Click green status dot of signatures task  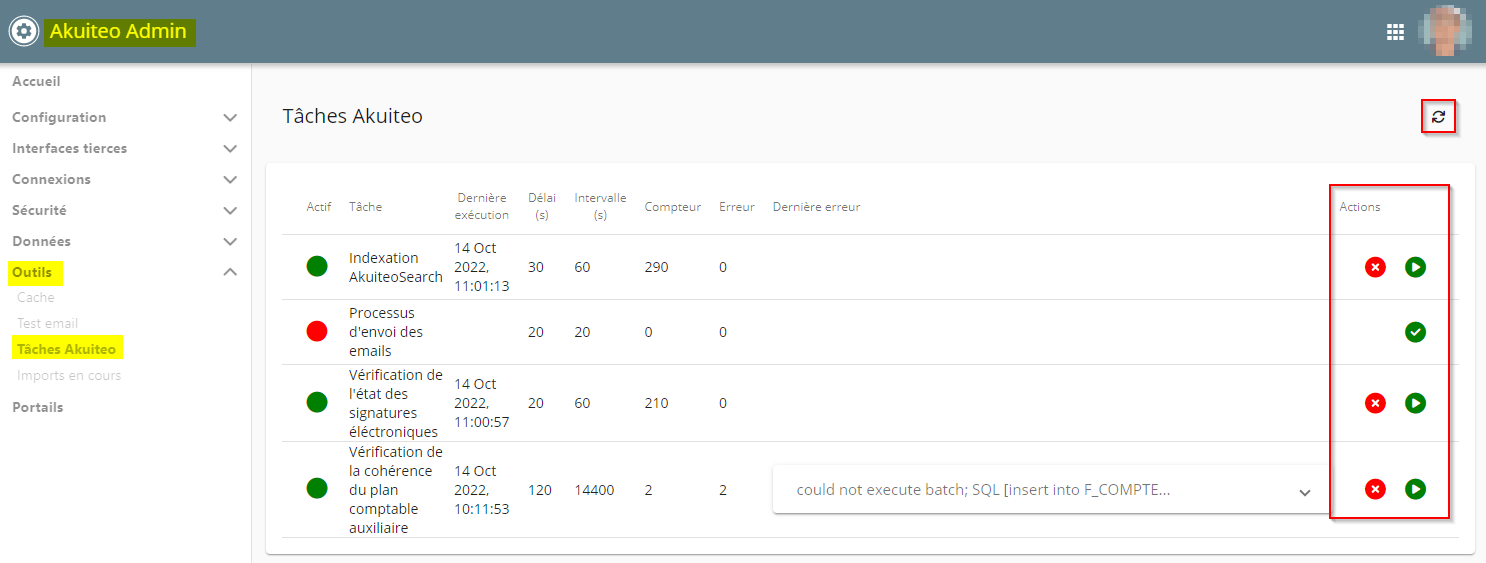click(x=317, y=402)
